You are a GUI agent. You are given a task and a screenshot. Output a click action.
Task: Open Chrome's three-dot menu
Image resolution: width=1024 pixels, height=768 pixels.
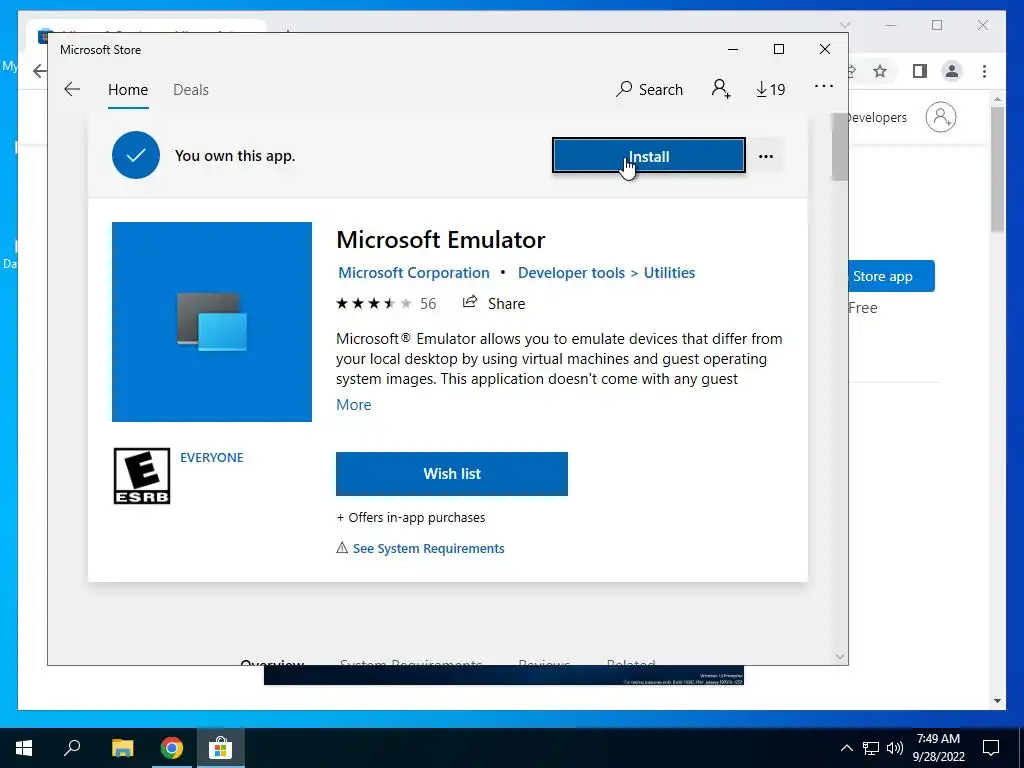click(x=984, y=71)
